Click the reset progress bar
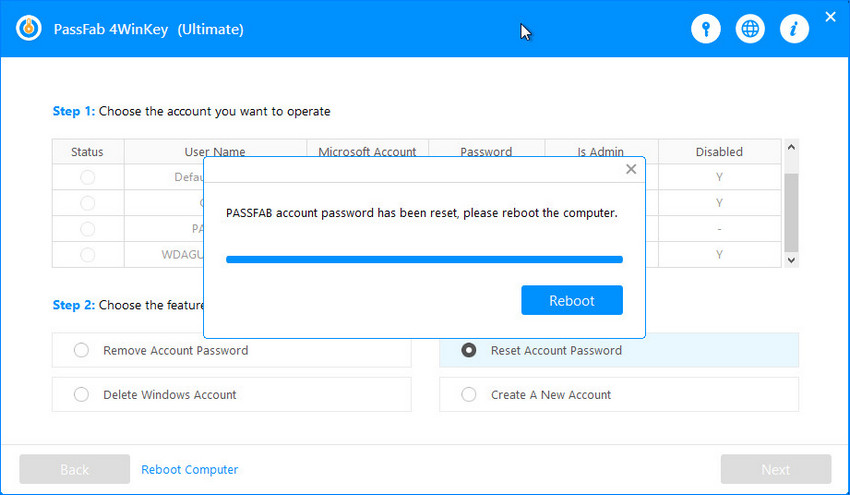The height and width of the screenshot is (495, 850). point(424,259)
